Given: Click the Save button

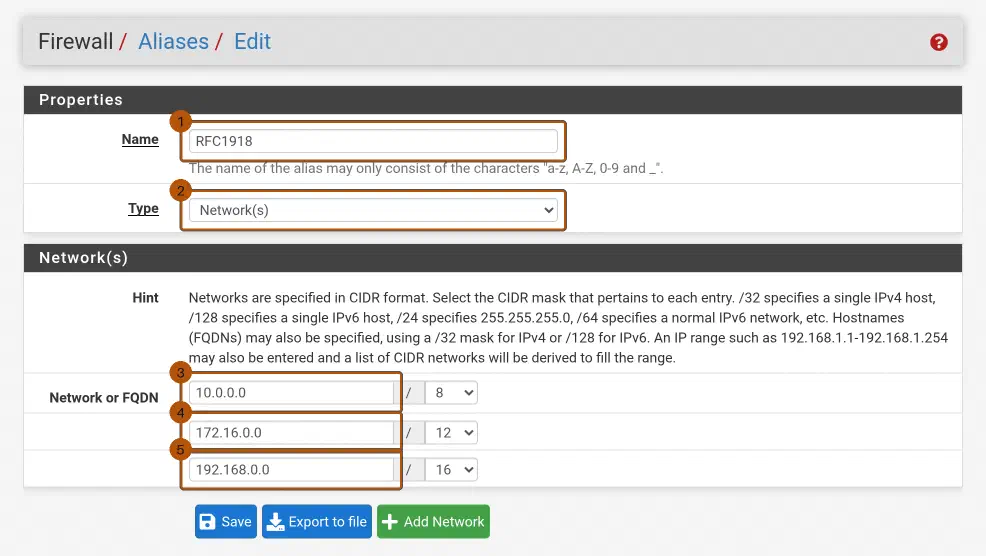Looking at the screenshot, I should point(226,521).
